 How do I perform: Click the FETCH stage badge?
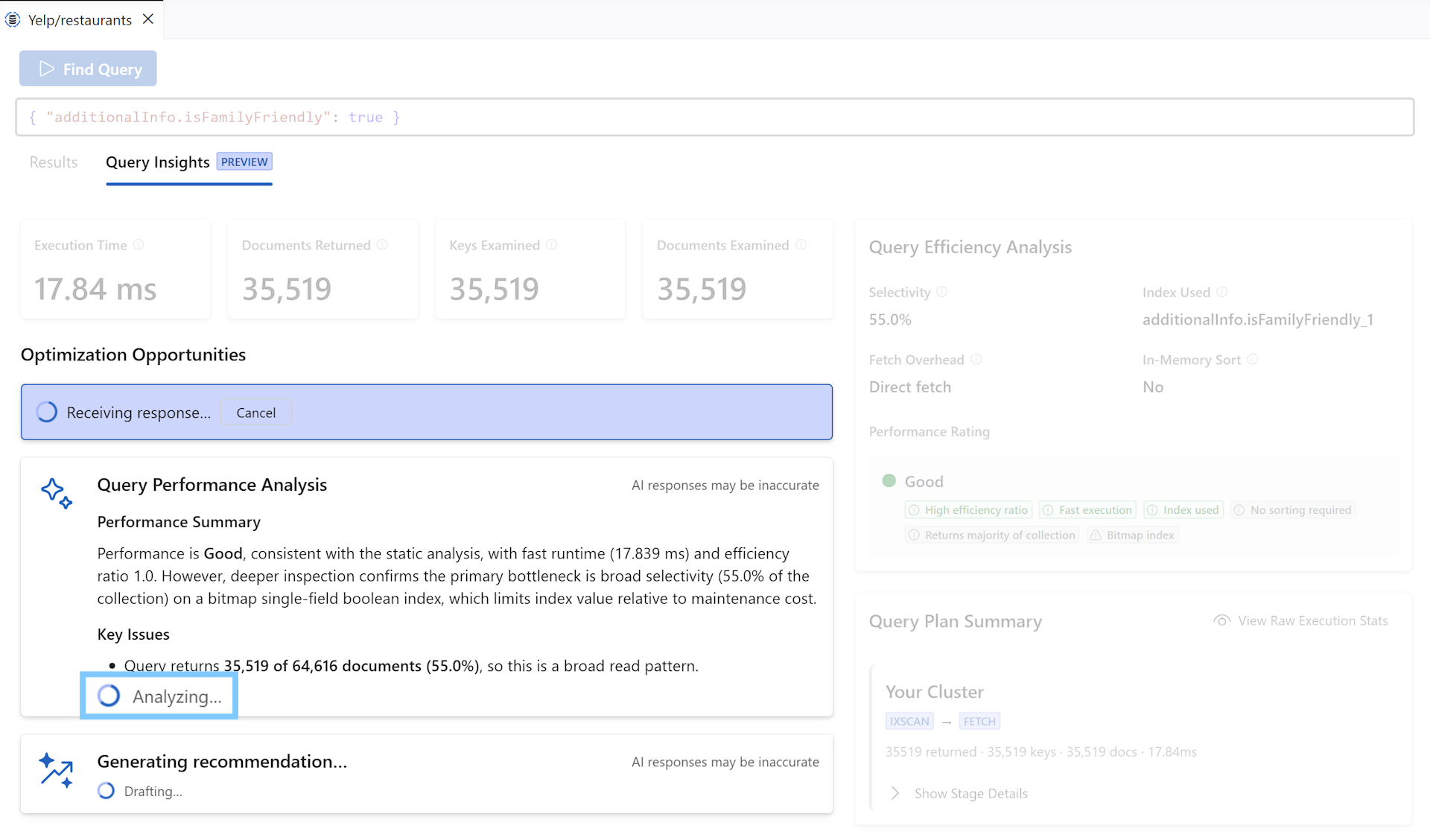tap(979, 722)
